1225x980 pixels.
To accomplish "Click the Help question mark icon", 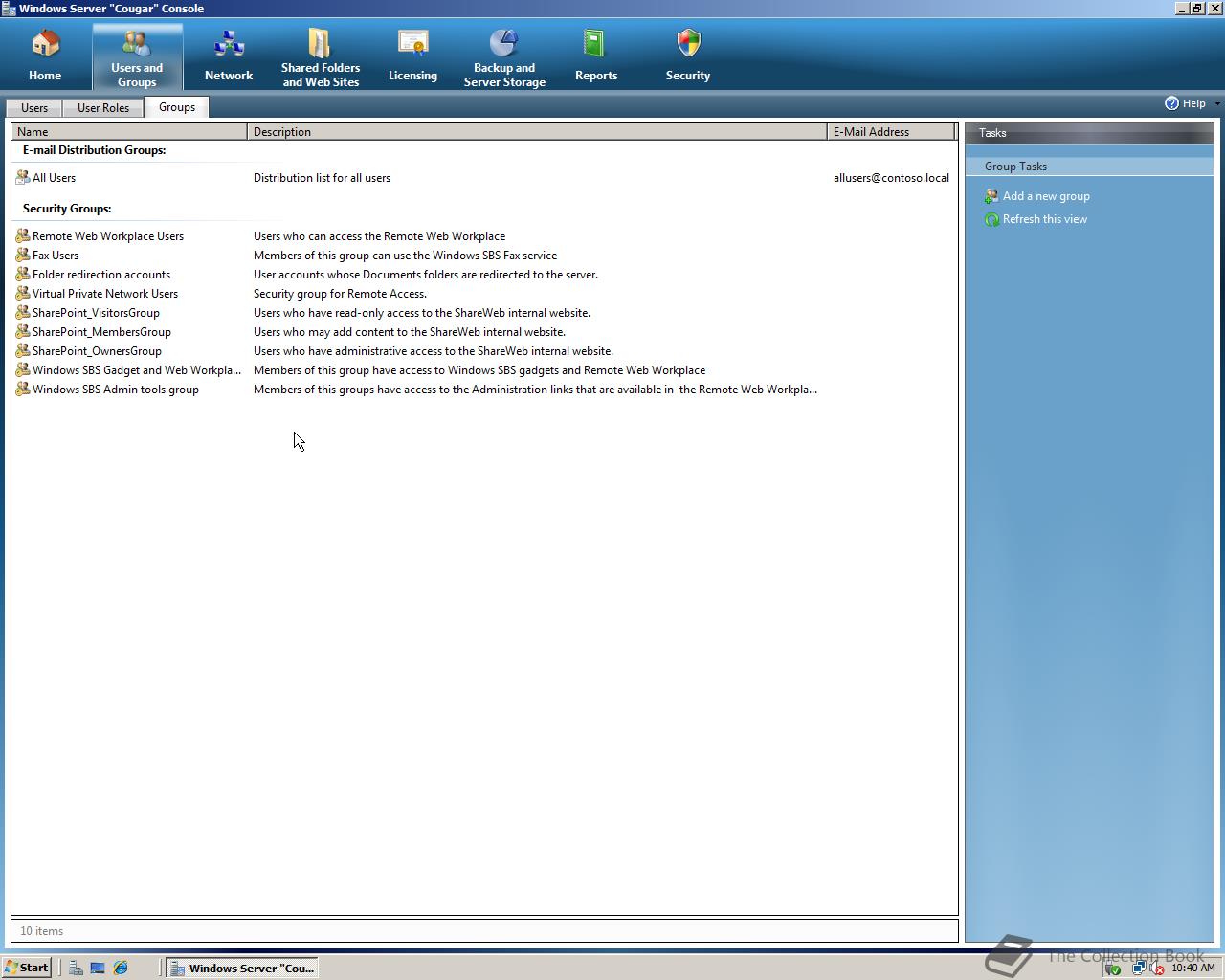I will click(x=1171, y=103).
